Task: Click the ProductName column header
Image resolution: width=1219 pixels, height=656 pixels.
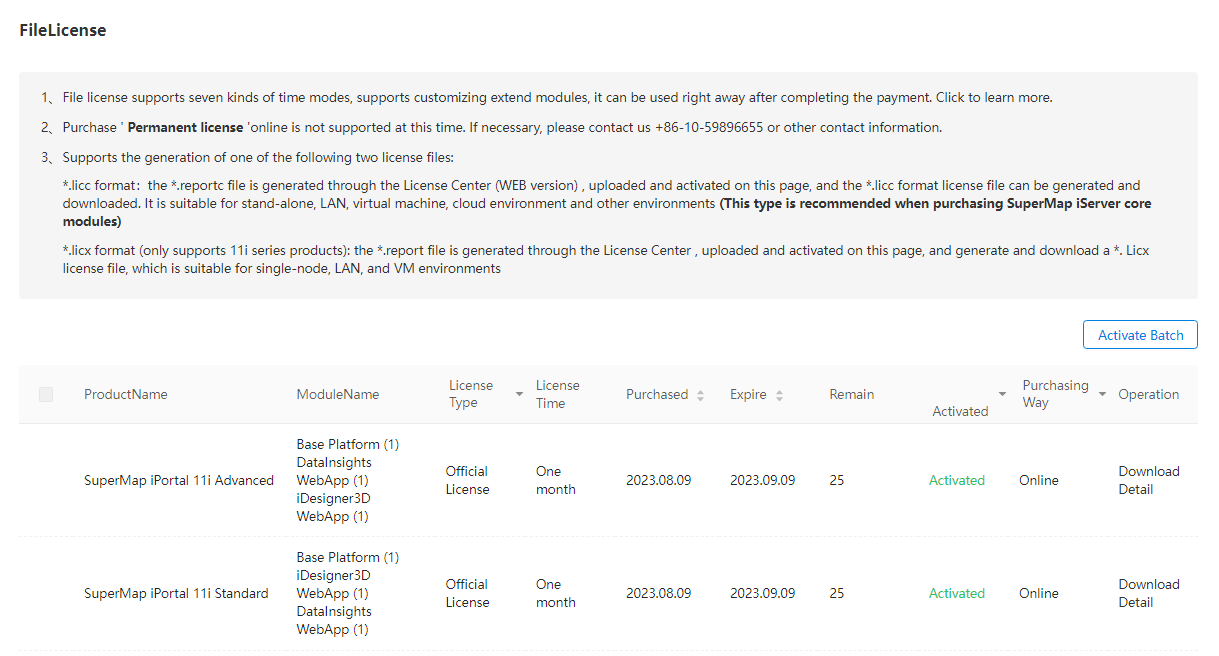Action: 125,394
